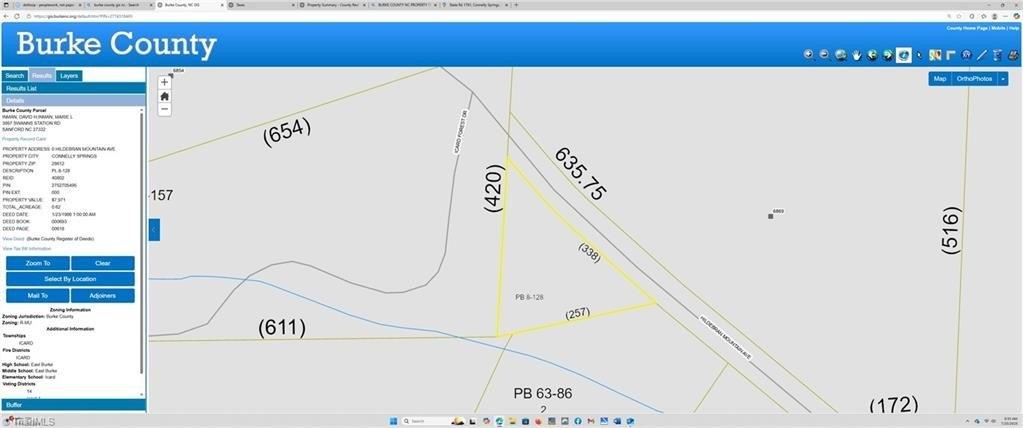Click the Adjoiners button
Viewport: 1023px width, 428px height.
click(x=102, y=296)
